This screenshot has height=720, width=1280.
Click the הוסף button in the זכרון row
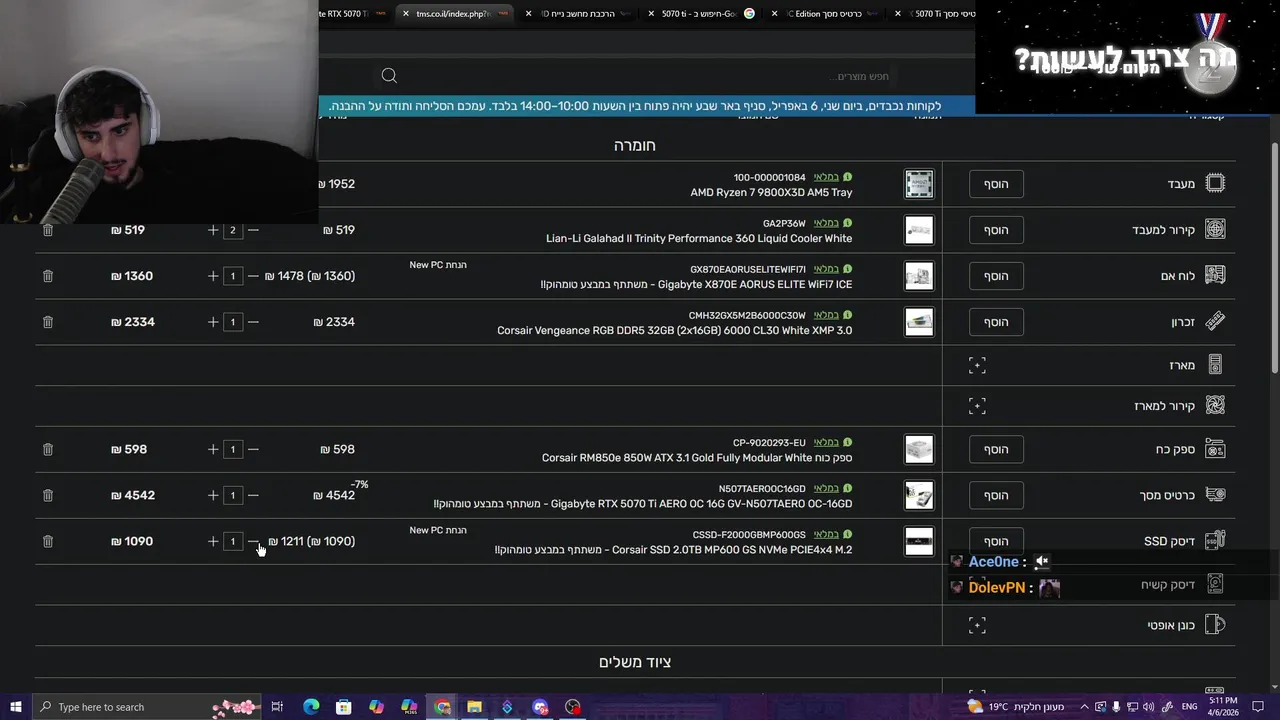(x=996, y=322)
